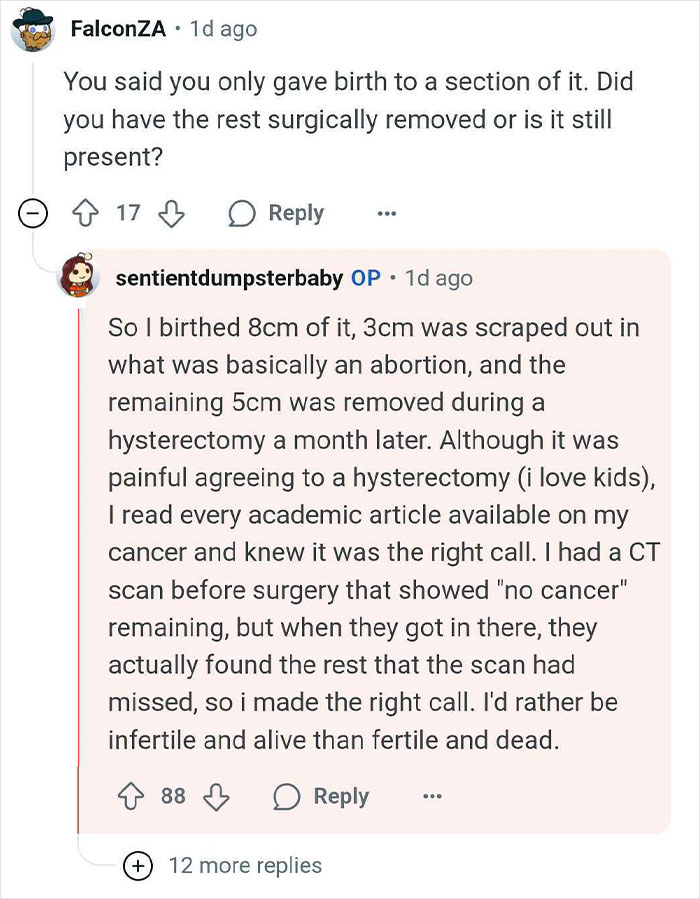Open FalconZA's username link

117,29
